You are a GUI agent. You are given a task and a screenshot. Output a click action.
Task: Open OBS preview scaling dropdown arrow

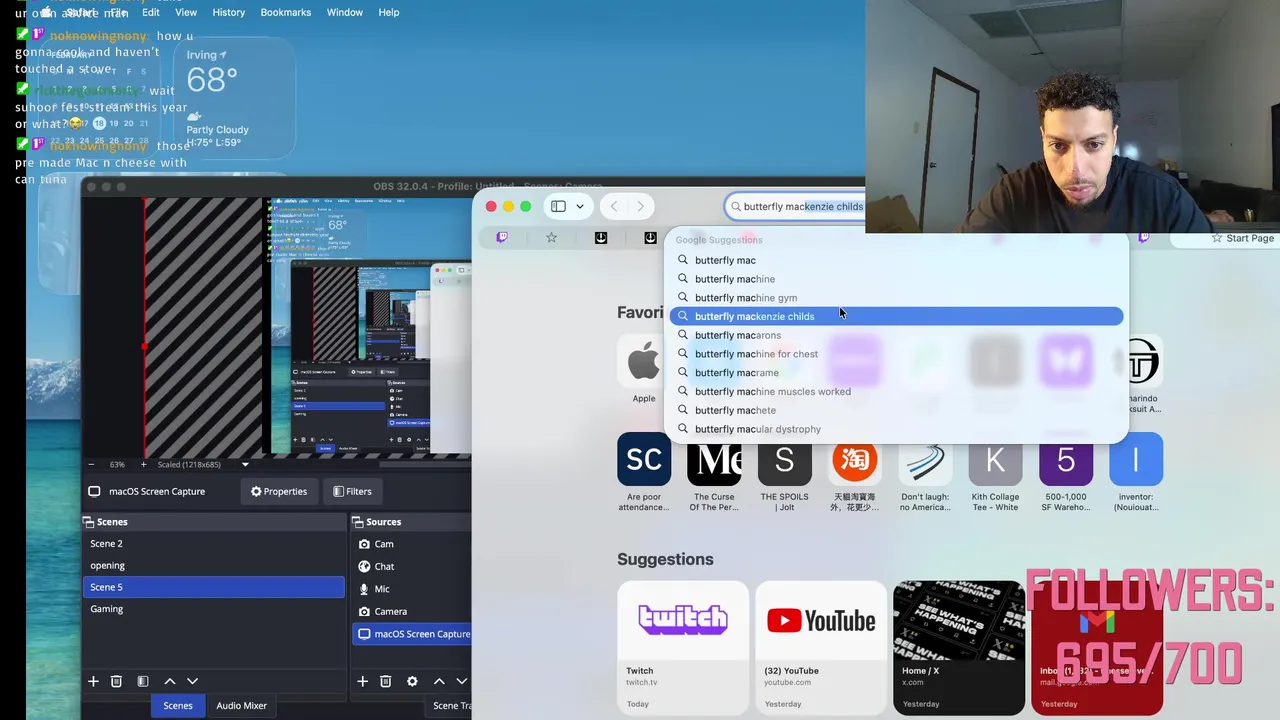pos(245,464)
